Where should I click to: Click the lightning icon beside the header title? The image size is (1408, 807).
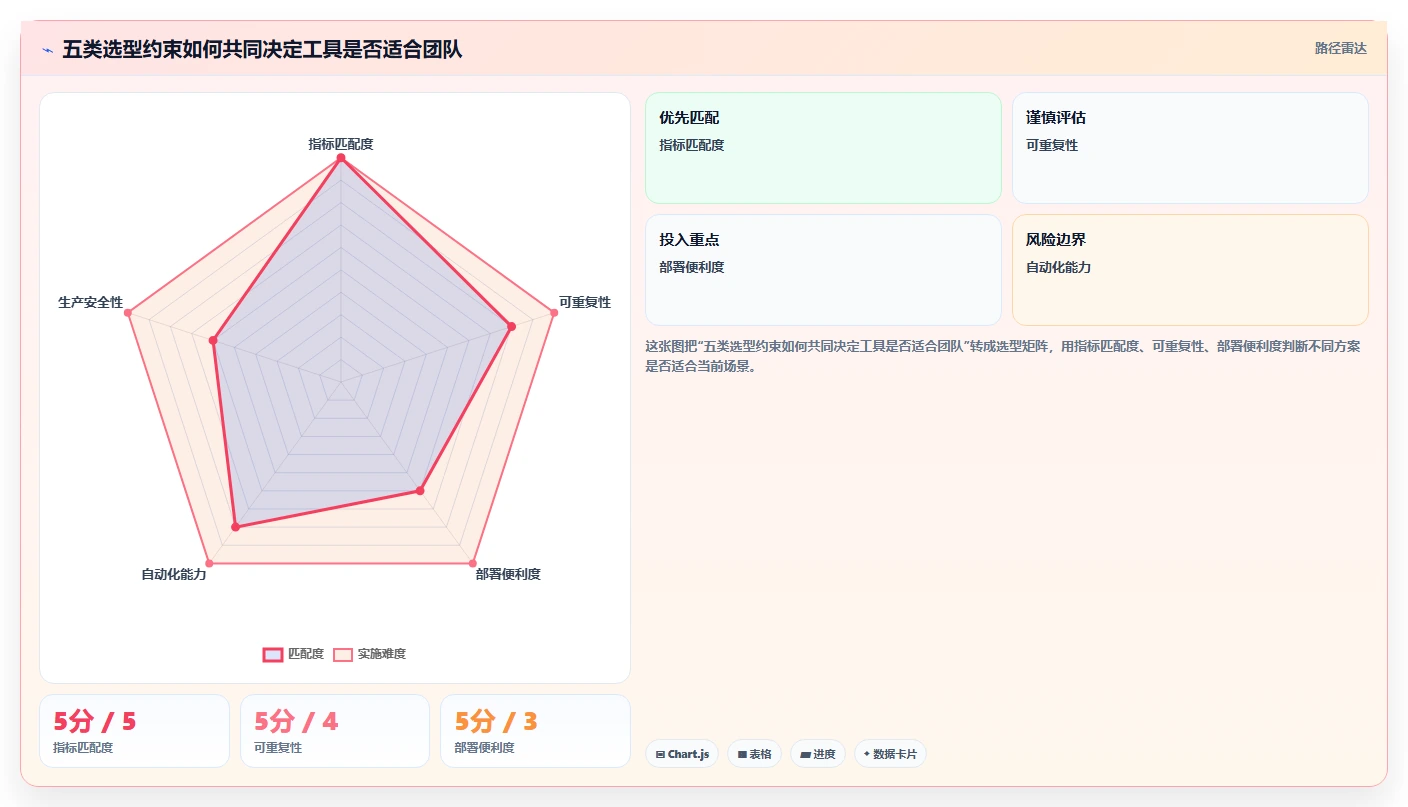[x=47, y=49]
